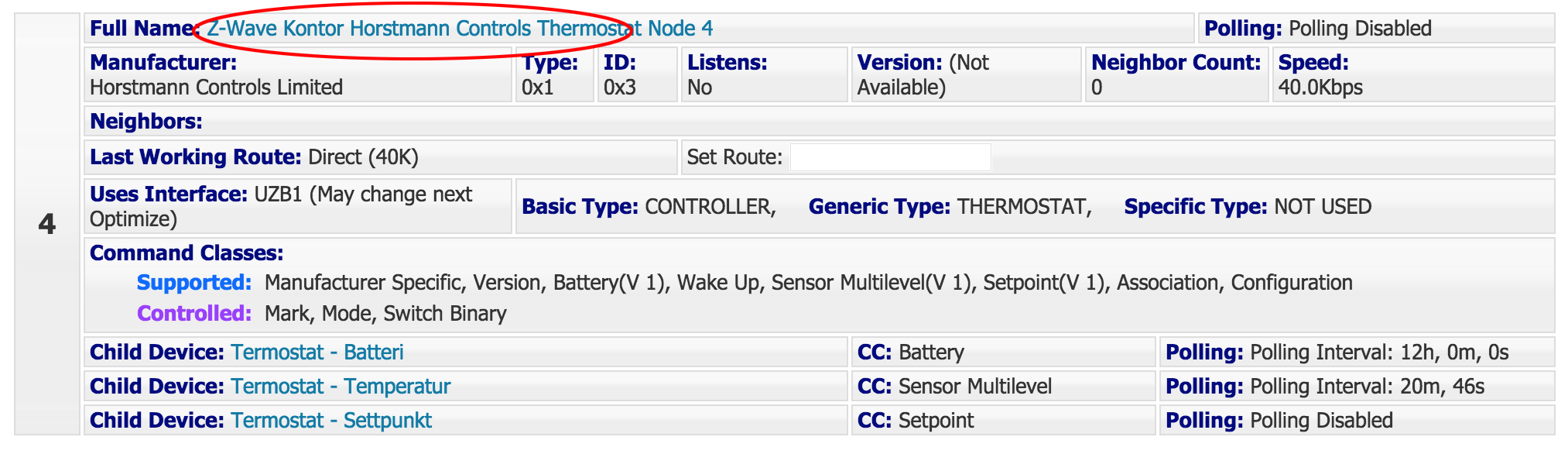Click the Manufacturer Horstmann Controls Limited cell

pos(298,74)
